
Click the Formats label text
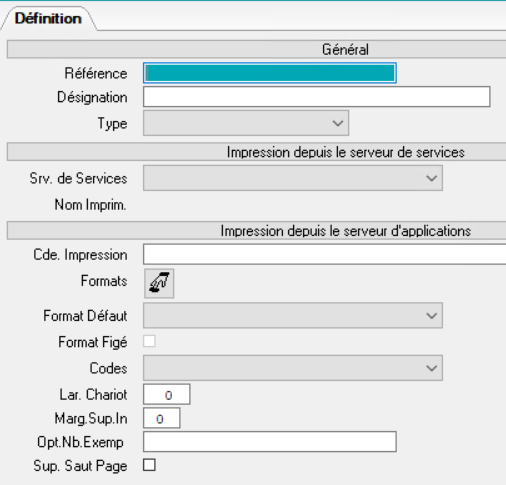point(104,281)
